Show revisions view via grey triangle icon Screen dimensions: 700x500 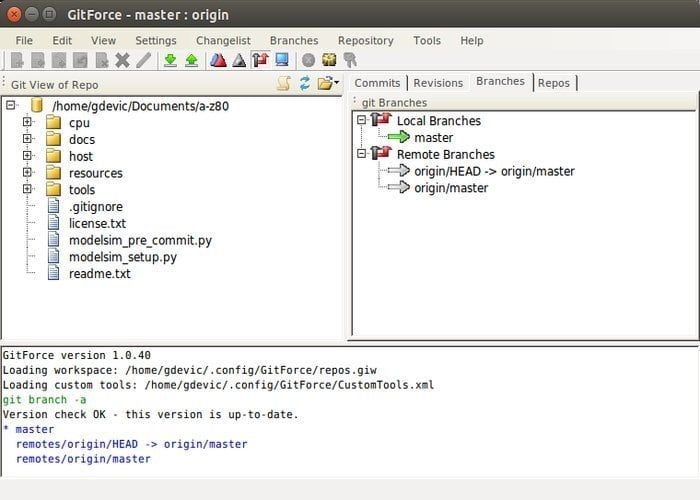pos(239,60)
